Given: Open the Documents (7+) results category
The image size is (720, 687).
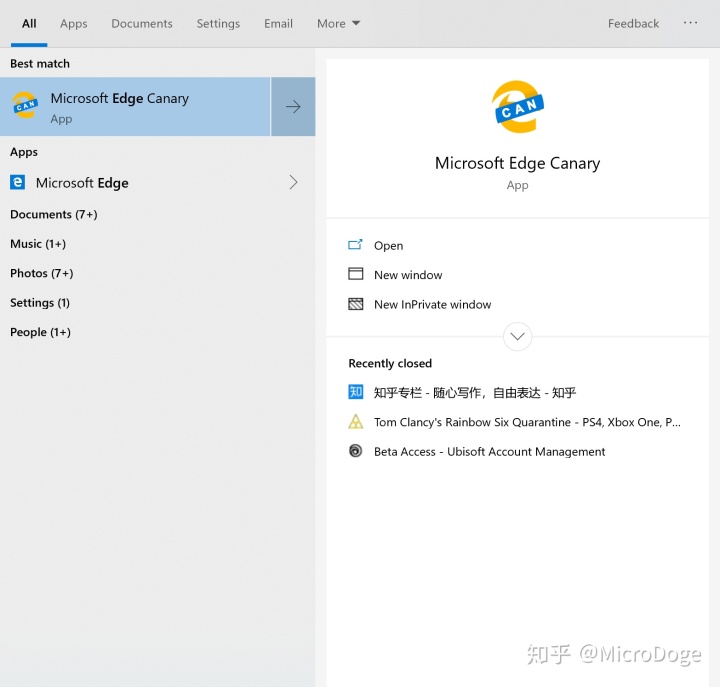Looking at the screenshot, I should [54, 214].
